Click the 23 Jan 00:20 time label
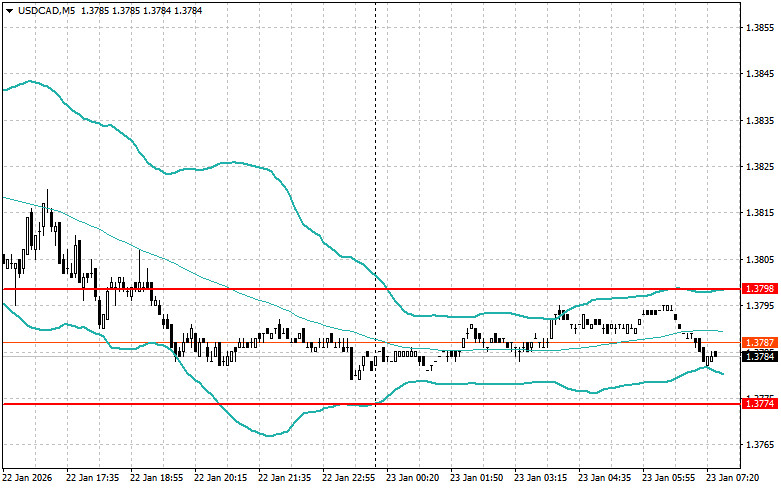 coord(412,478)
